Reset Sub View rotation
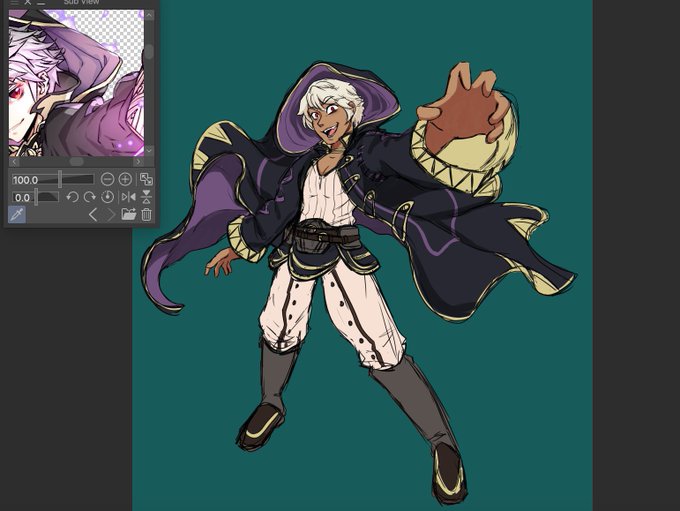The height and width of the screenshot is (511, 680). pos(107,197)
